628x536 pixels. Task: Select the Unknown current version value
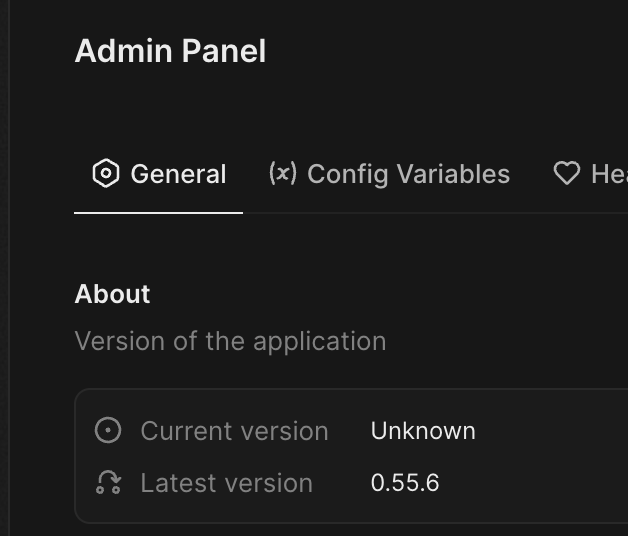[x=423, y=431]
